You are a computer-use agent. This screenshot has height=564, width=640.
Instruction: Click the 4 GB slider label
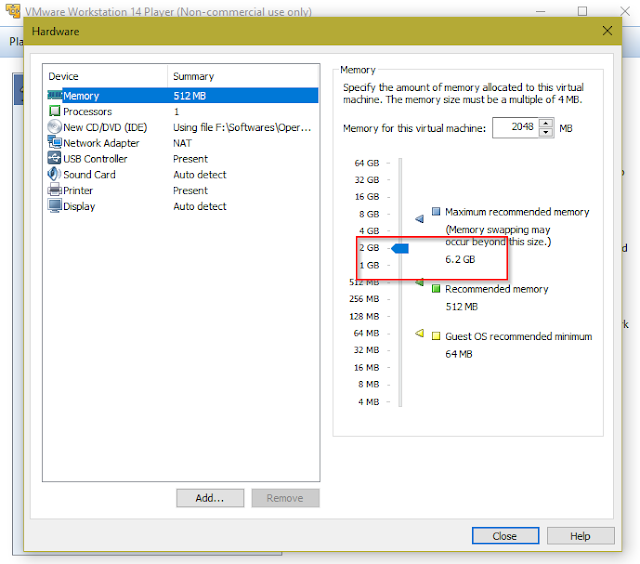(369, 231)
